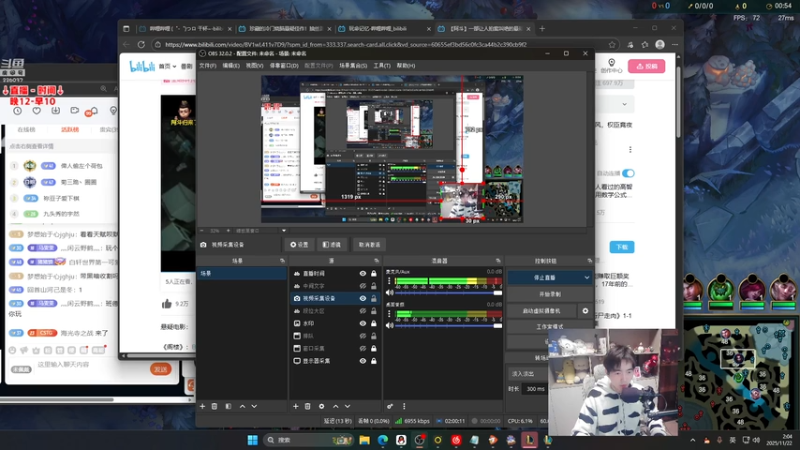
Task: Mute the 麦克风/Aux speaker icon
Action: tap(390, 293)
